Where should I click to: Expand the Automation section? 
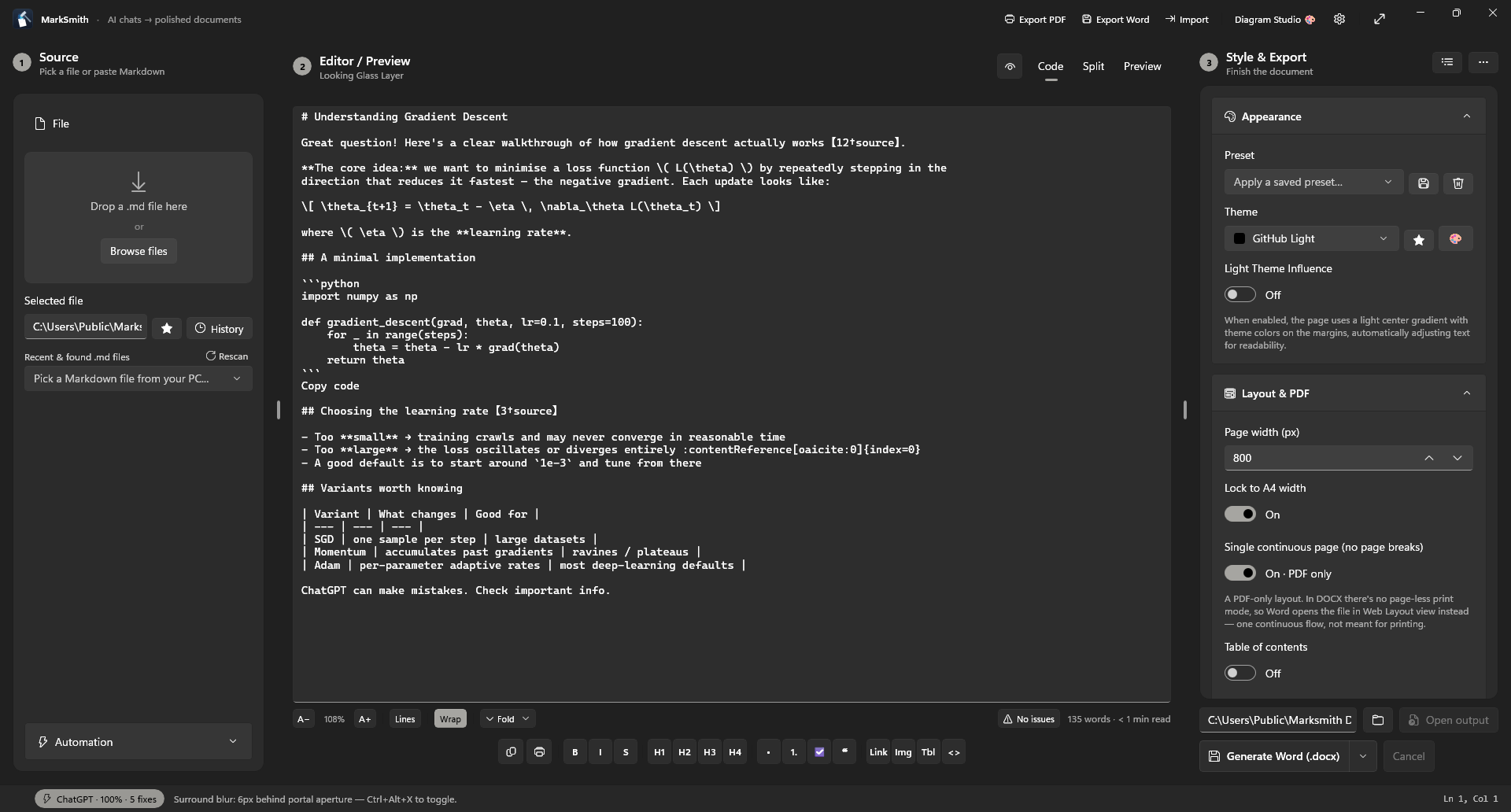[138, 741]
